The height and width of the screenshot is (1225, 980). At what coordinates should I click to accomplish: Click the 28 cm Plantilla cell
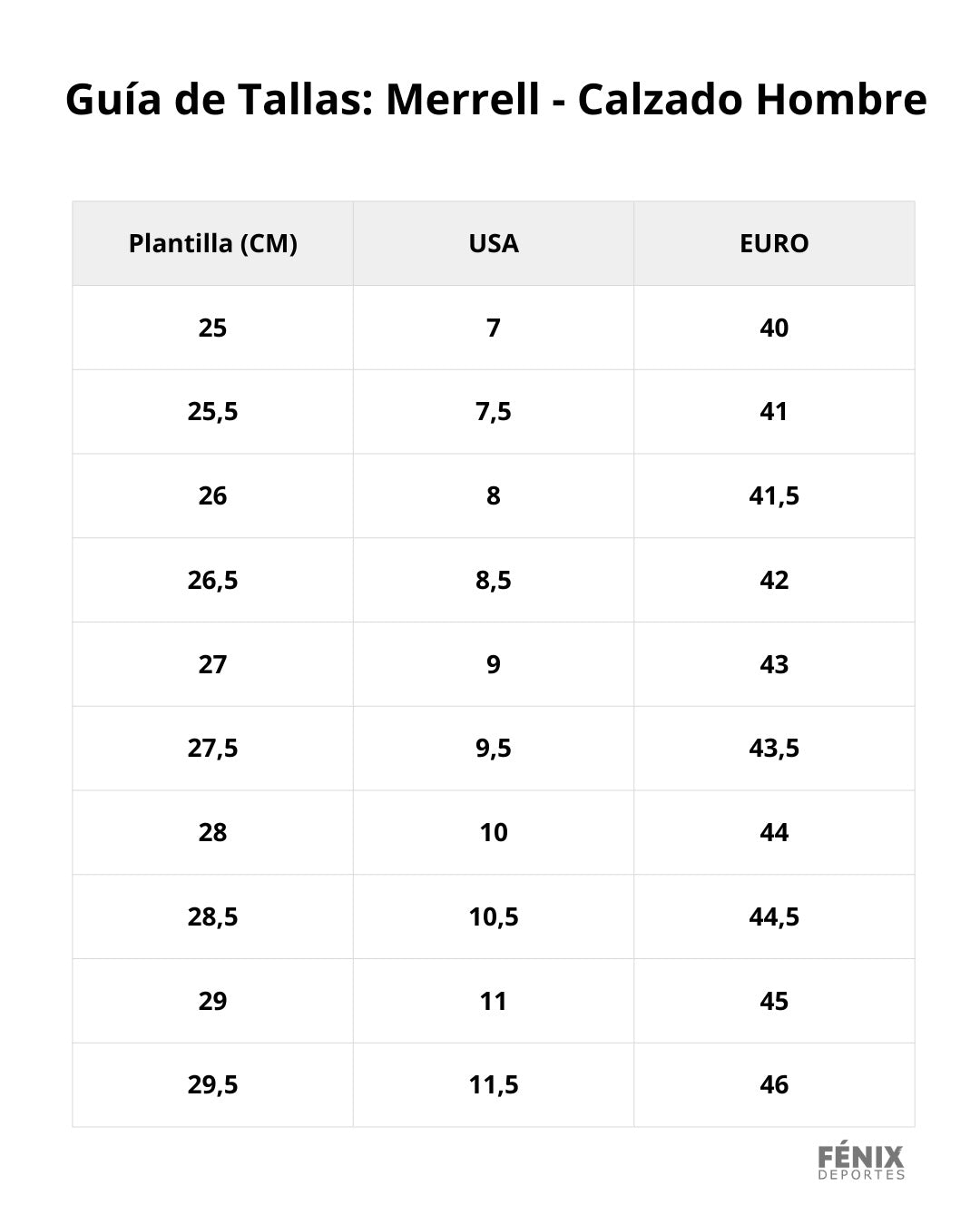click(212, 832)
